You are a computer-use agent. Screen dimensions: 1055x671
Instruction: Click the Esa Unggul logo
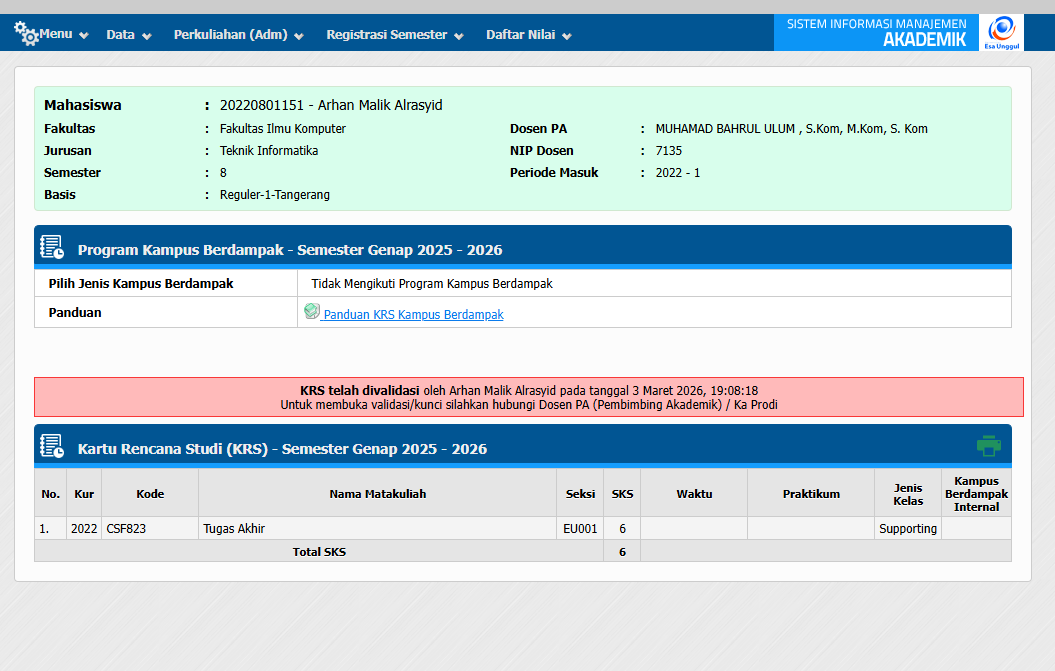pyautogui.click(x=1000, y=32)
